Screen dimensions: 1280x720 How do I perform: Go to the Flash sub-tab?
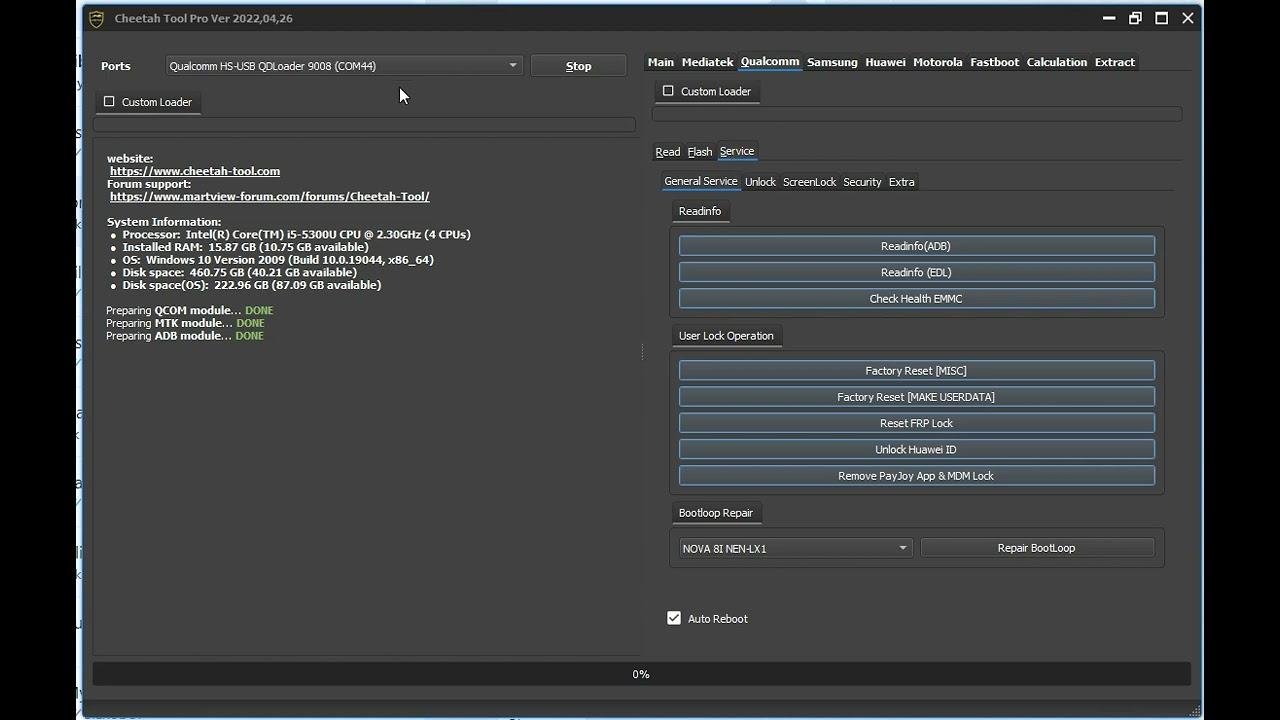coord(699,152)
